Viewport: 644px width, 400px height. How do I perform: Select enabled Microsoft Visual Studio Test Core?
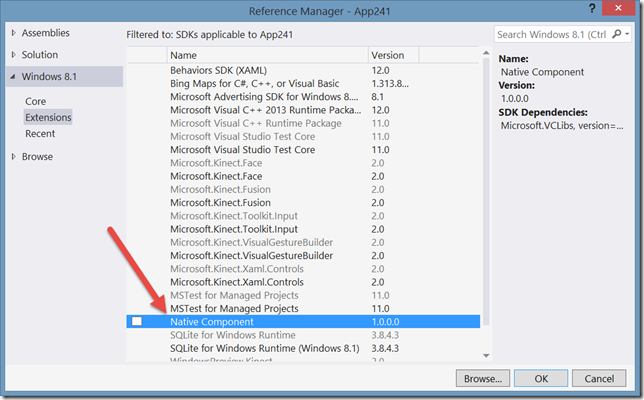(x=303, y=149)
